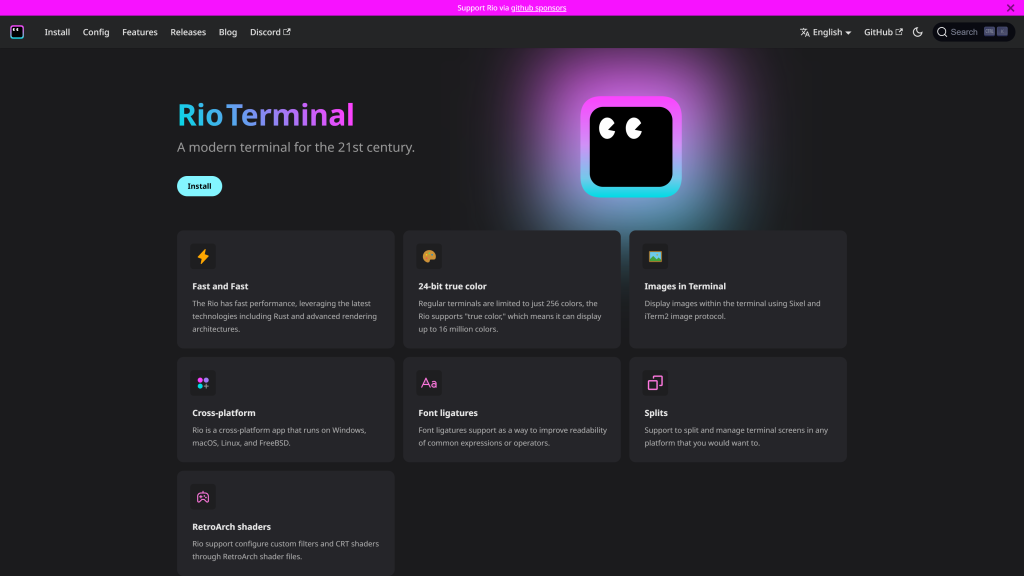Click the 24-bit true color heading
This screenshot has height=576, width=1024.
click(x=452, y=286)
